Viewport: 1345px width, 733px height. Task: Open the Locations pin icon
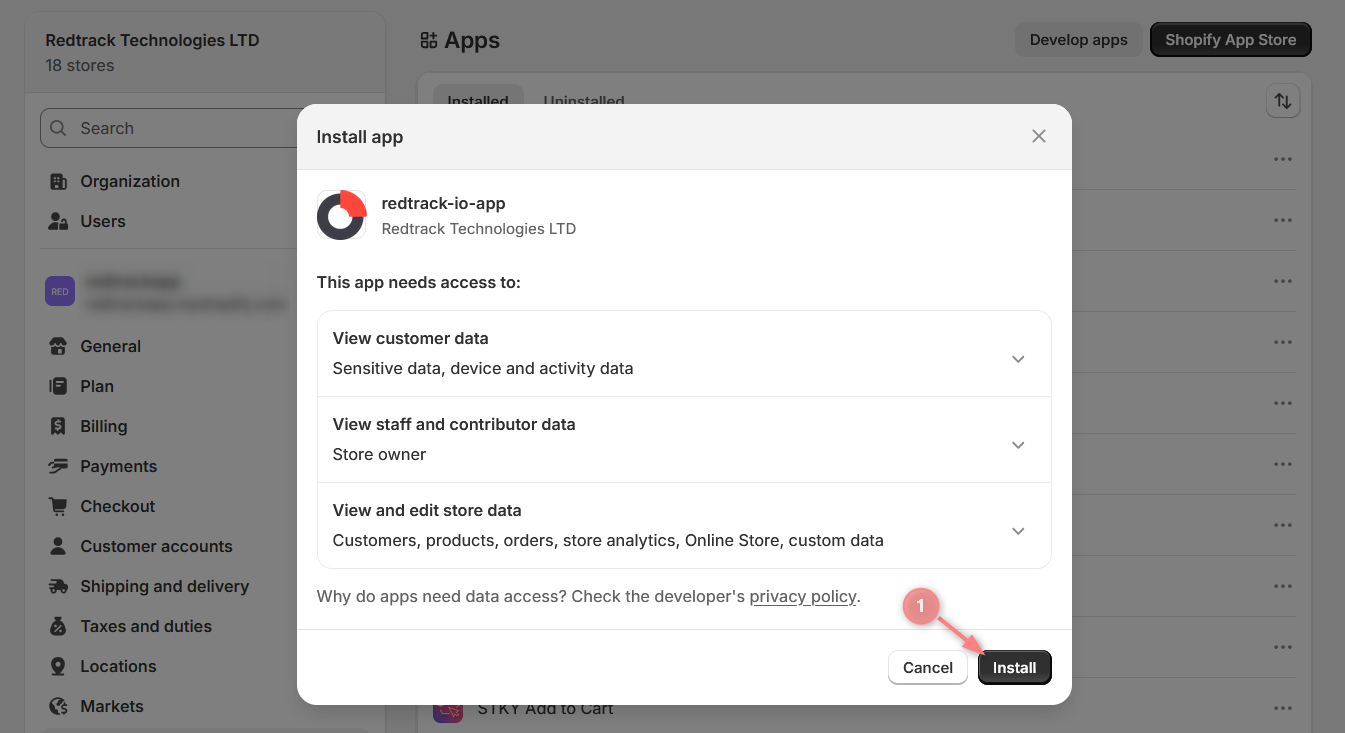pos(59,667)
